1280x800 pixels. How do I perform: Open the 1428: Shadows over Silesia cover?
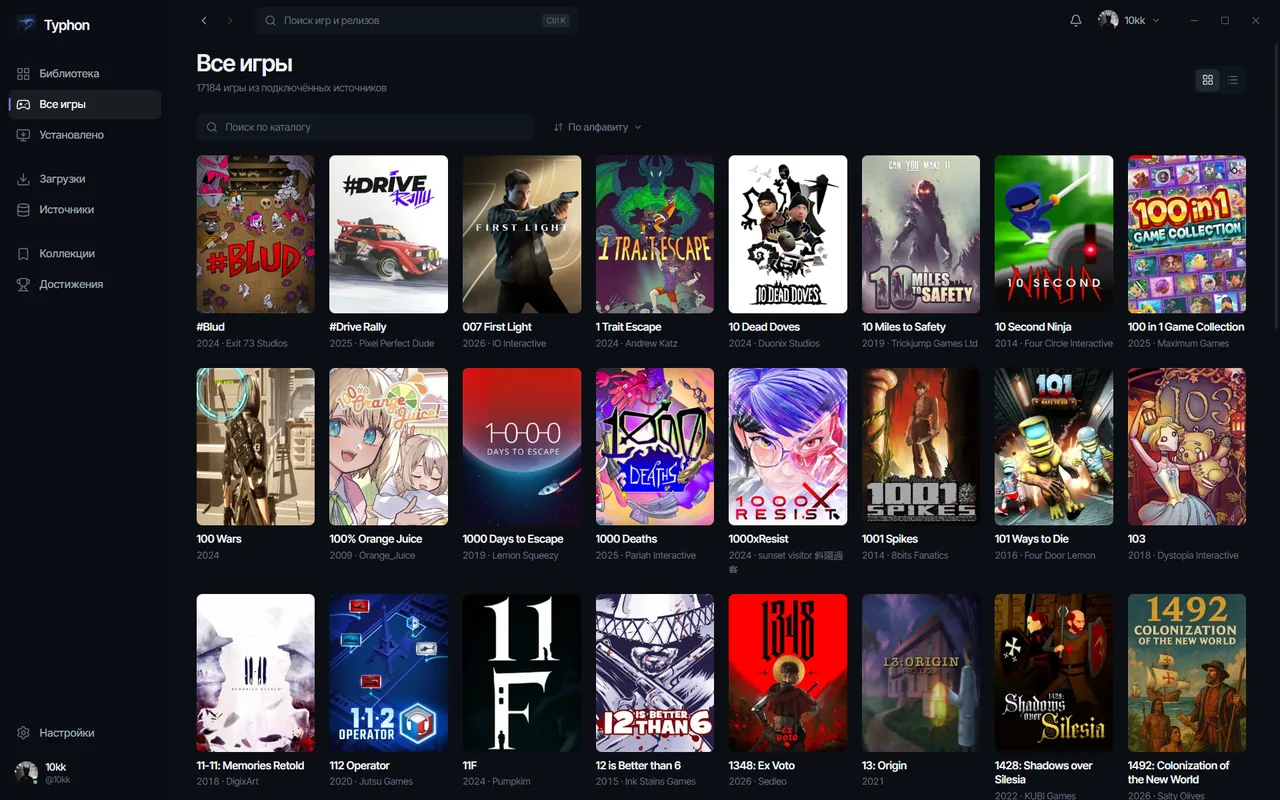tap(1054, 673)
